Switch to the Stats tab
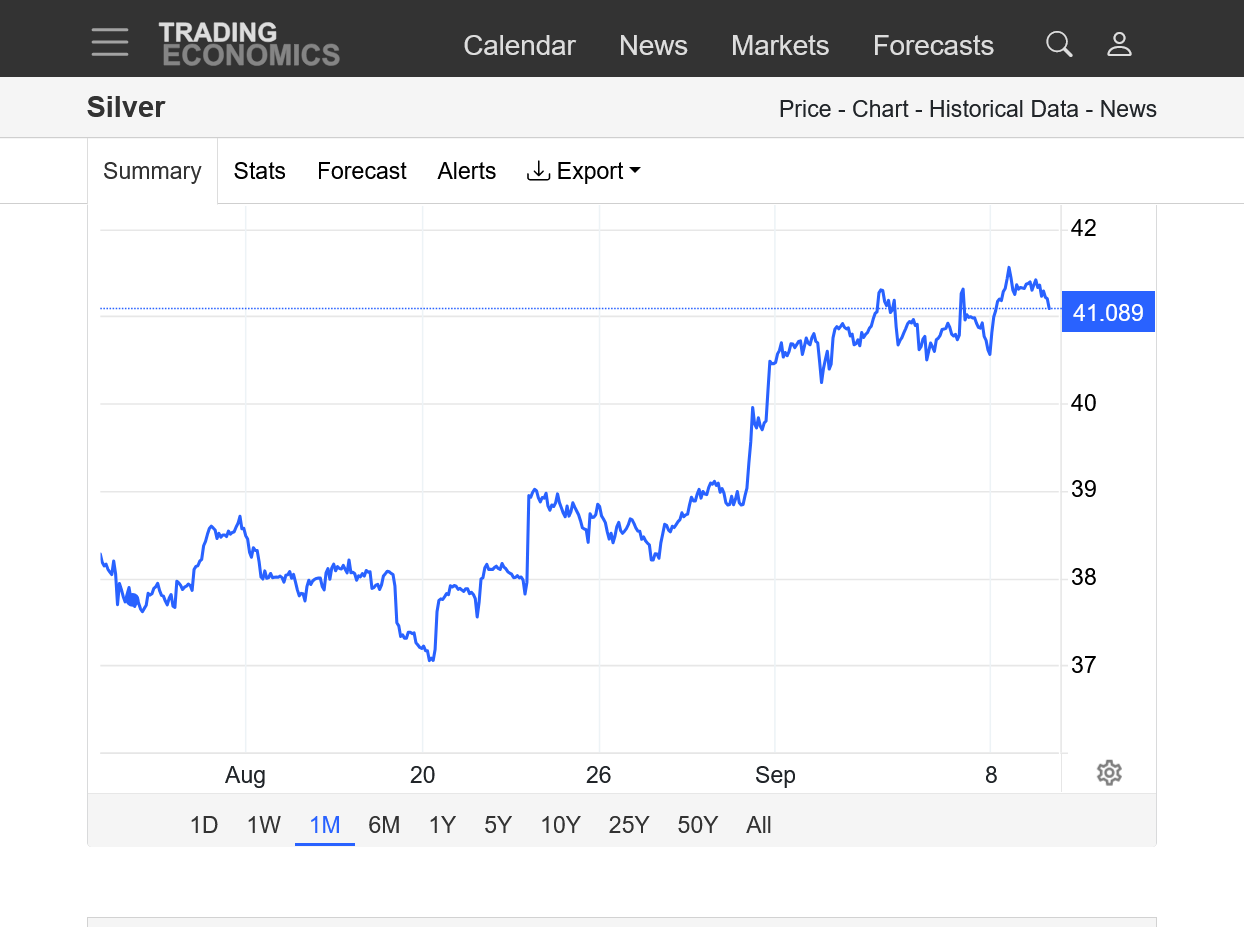1244x927 pixels. coord(260,171)
